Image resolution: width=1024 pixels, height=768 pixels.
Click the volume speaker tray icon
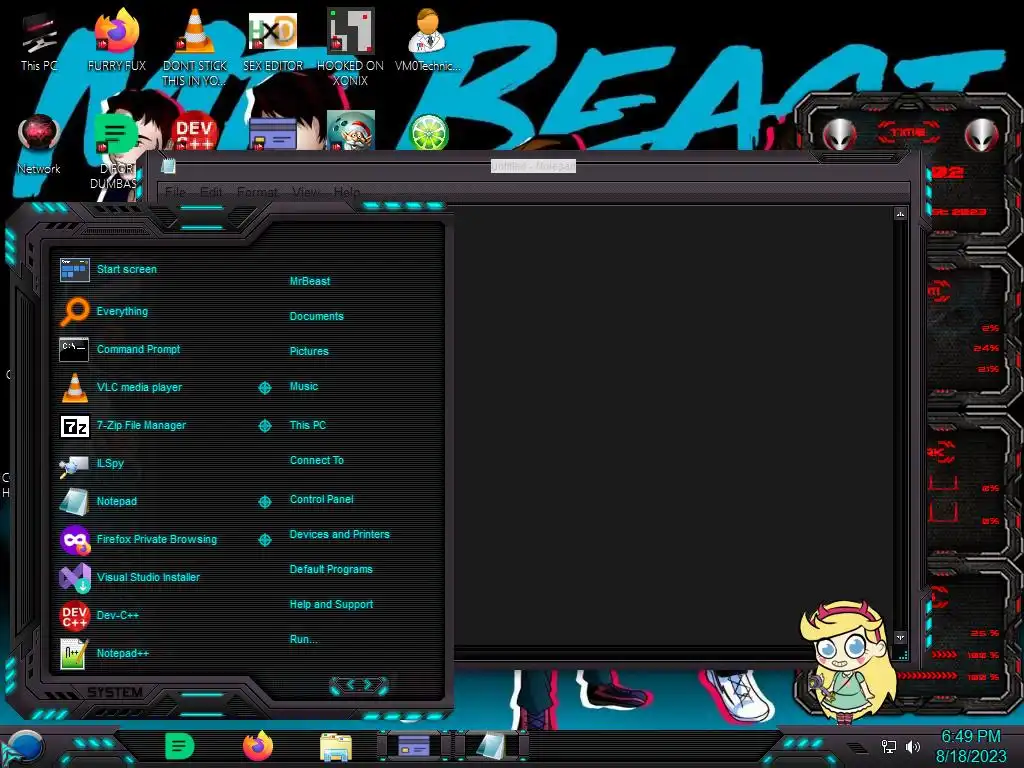point(912,746)
